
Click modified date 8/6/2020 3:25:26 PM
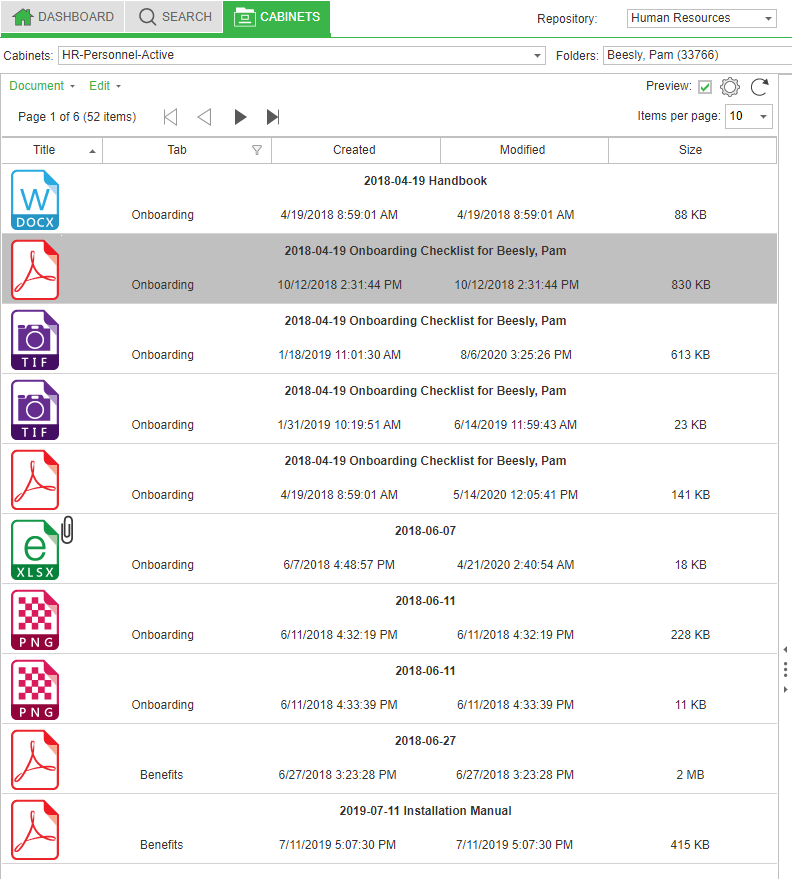coord(516,355)
